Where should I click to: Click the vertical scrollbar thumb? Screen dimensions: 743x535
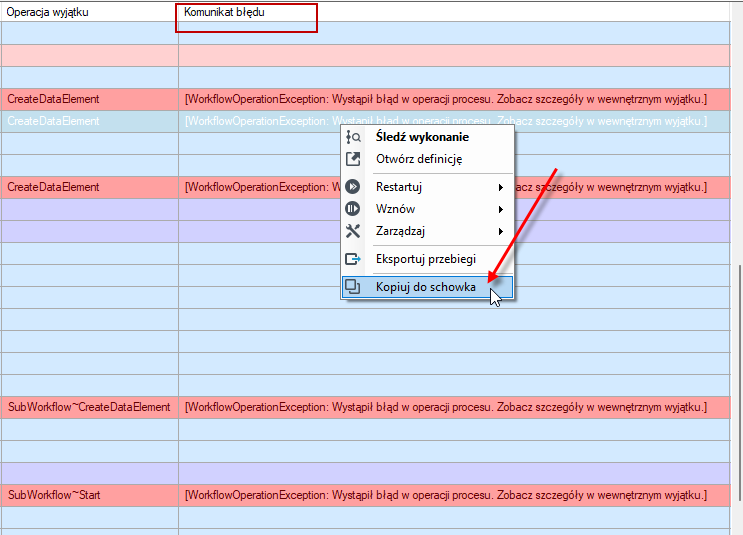[x=740, y=382]
